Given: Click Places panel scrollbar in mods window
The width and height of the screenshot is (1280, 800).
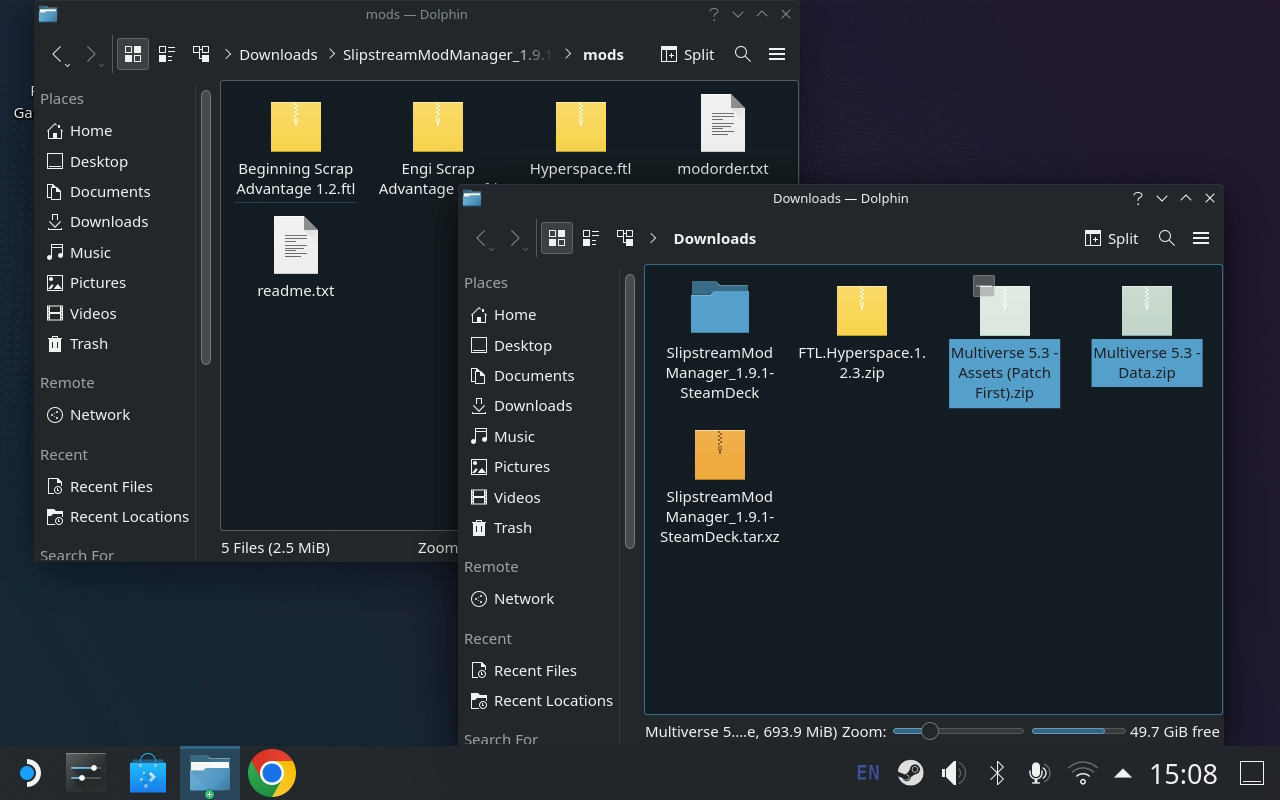Looking at the screenshot, I should click(206, 227).
